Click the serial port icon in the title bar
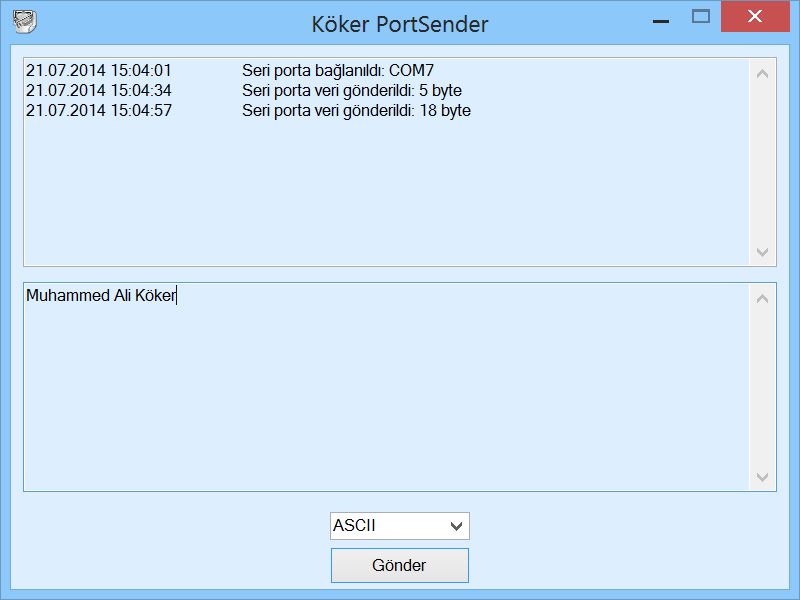 click(22, 18)
